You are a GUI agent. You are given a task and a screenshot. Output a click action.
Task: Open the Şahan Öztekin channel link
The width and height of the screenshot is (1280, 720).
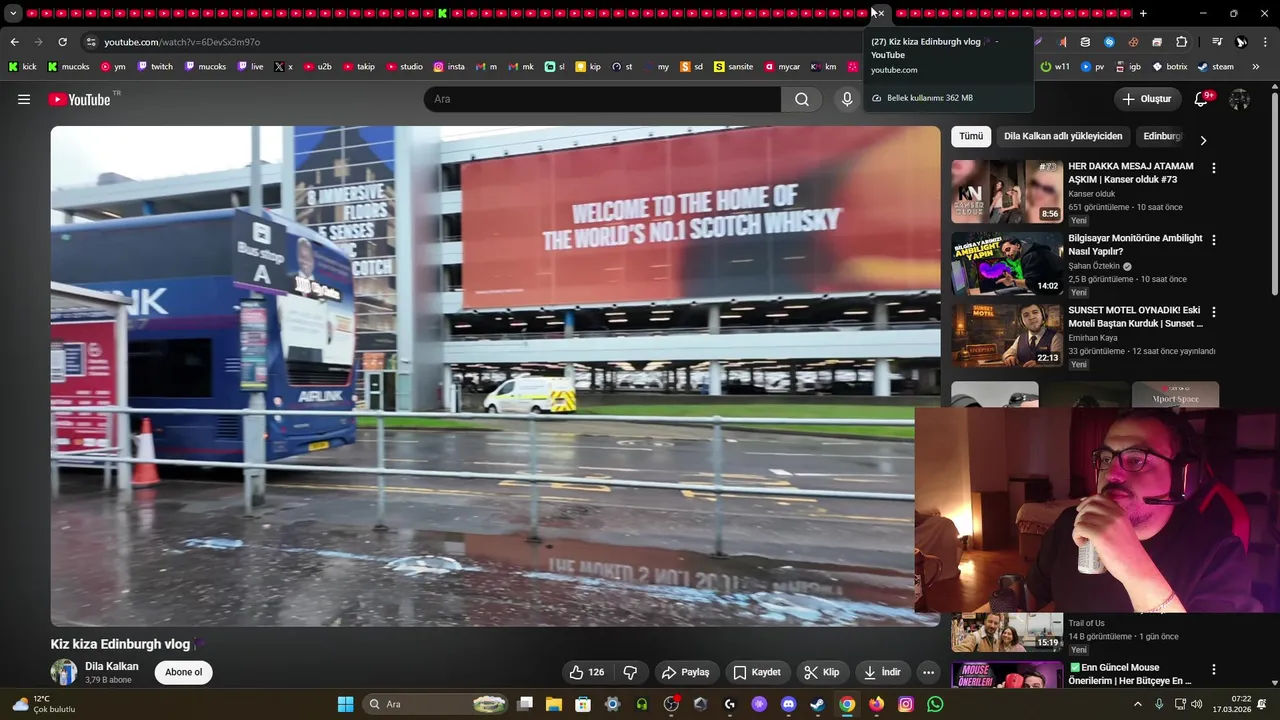1094,266
